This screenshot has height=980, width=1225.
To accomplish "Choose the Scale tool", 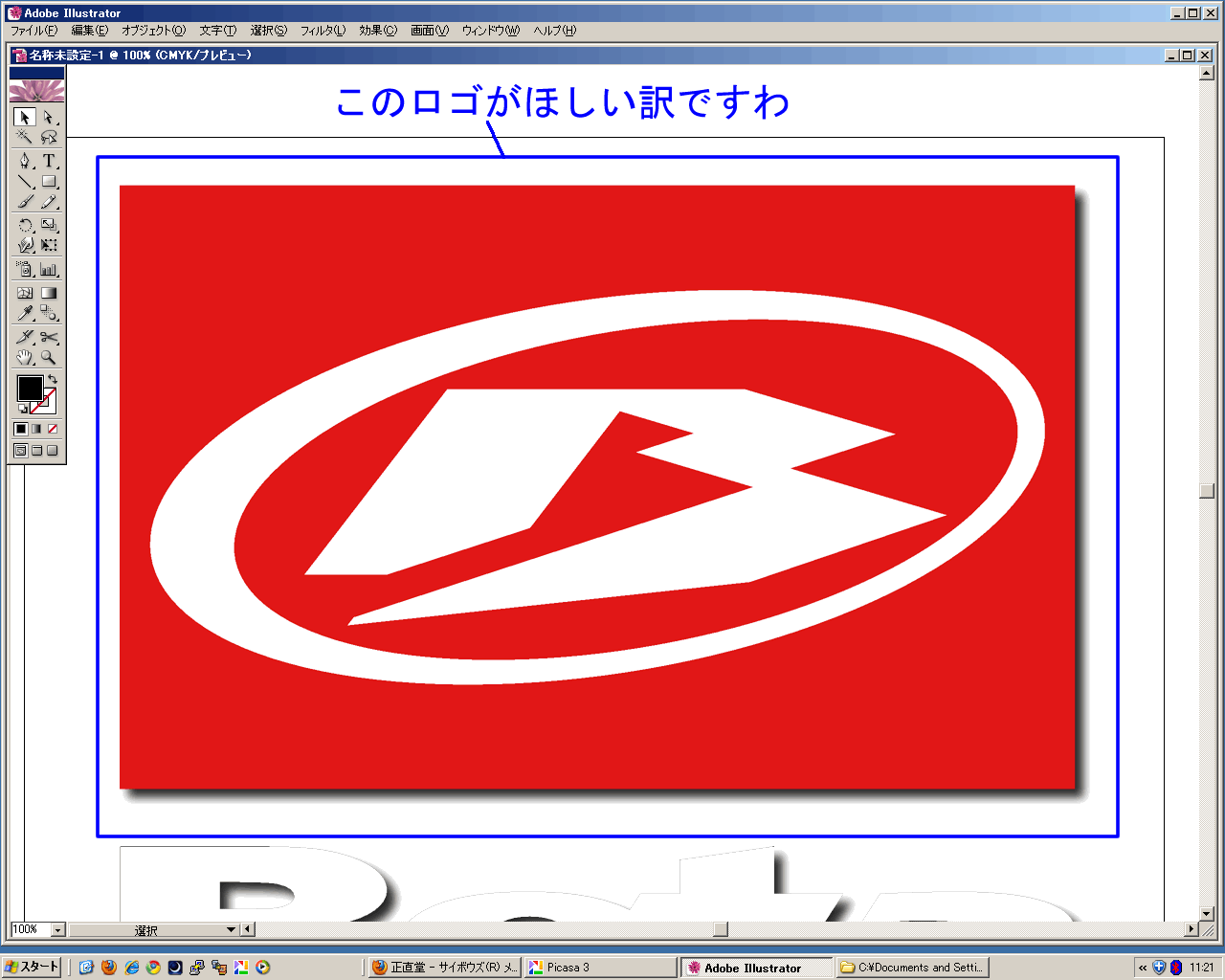I will (x=49, y=226).
